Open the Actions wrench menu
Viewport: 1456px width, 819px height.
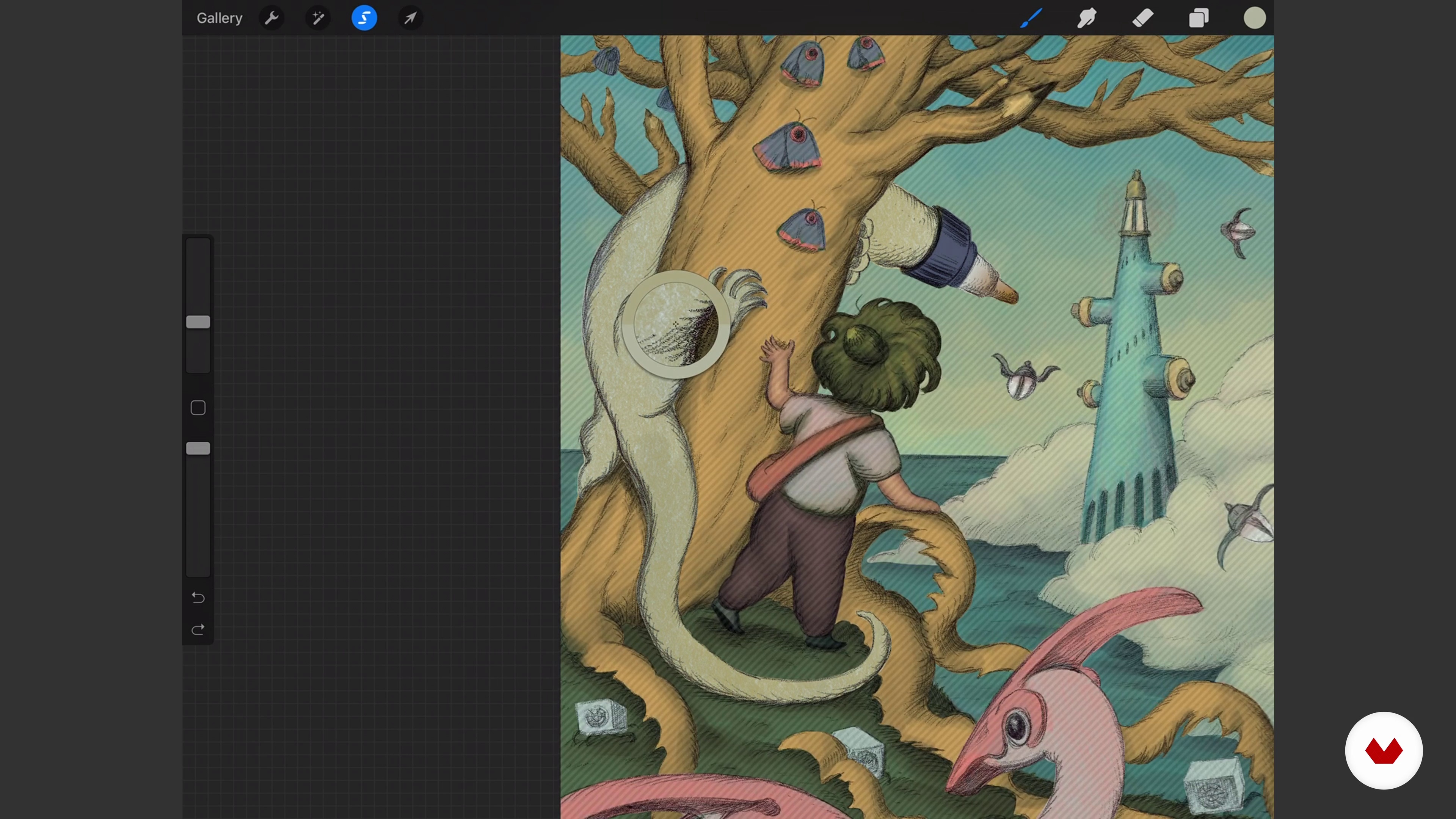[x=272, y=18]
